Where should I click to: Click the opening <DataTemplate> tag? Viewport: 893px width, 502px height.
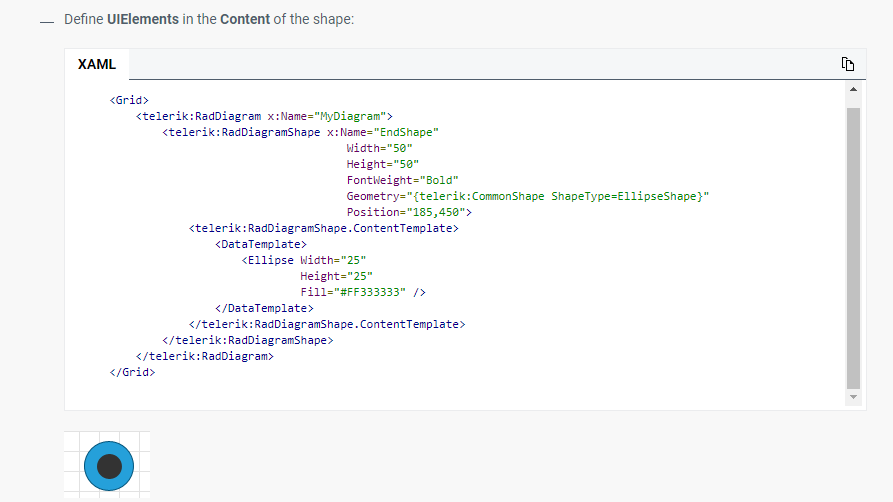tap(261, 244)
